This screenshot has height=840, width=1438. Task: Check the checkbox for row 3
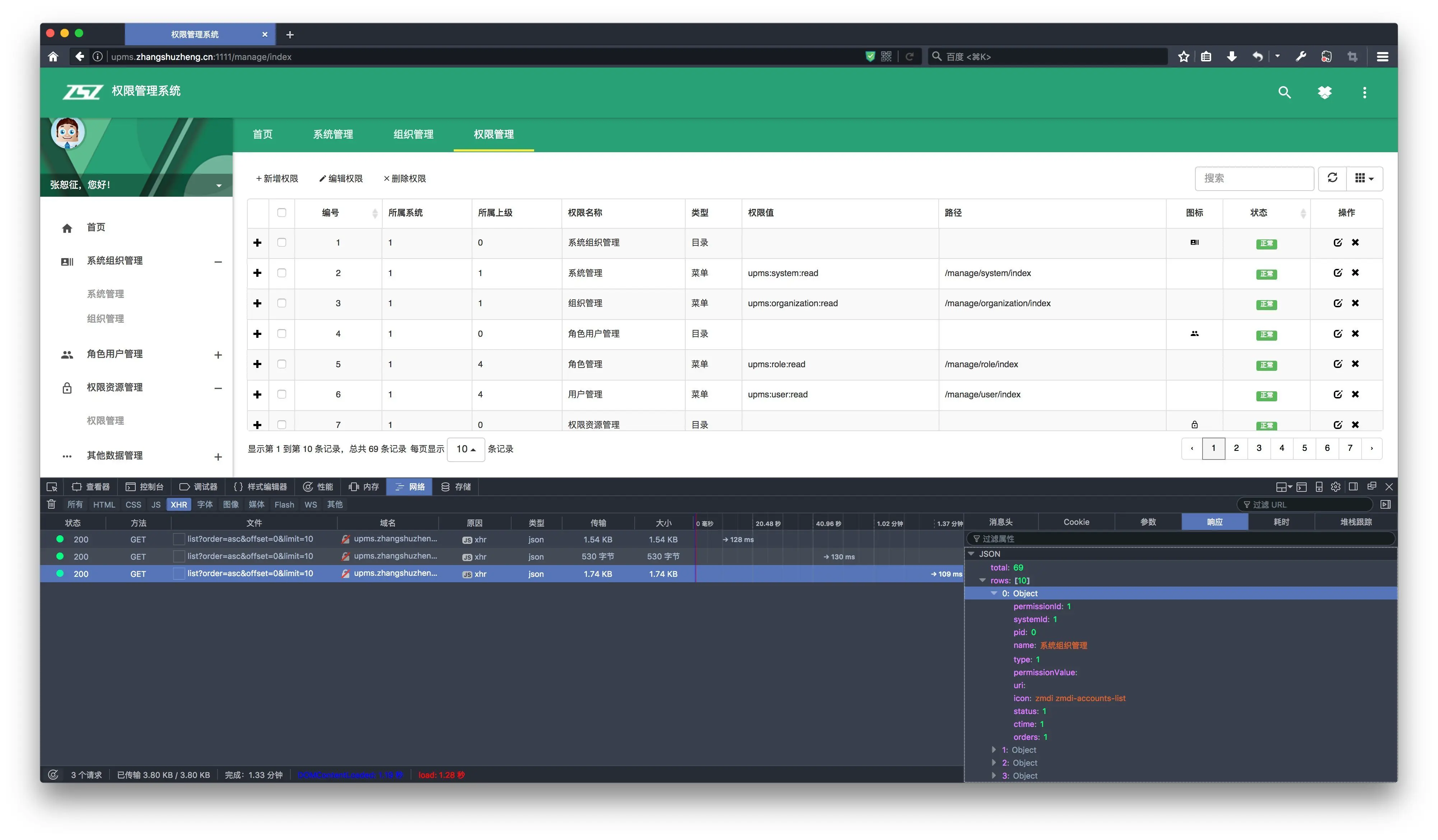(281, 303)
